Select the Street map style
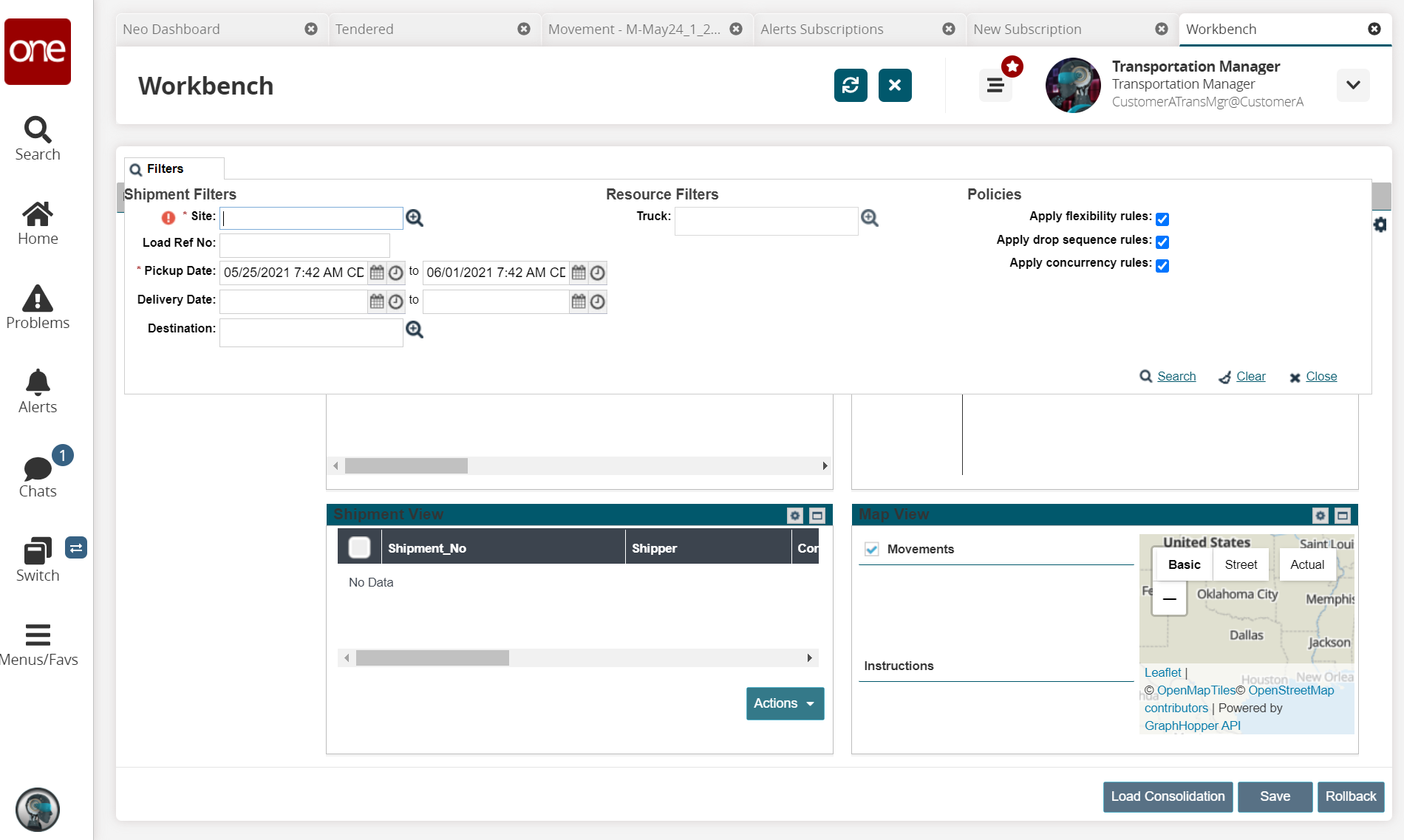1404x840 pixels. tap(1241, 564)
